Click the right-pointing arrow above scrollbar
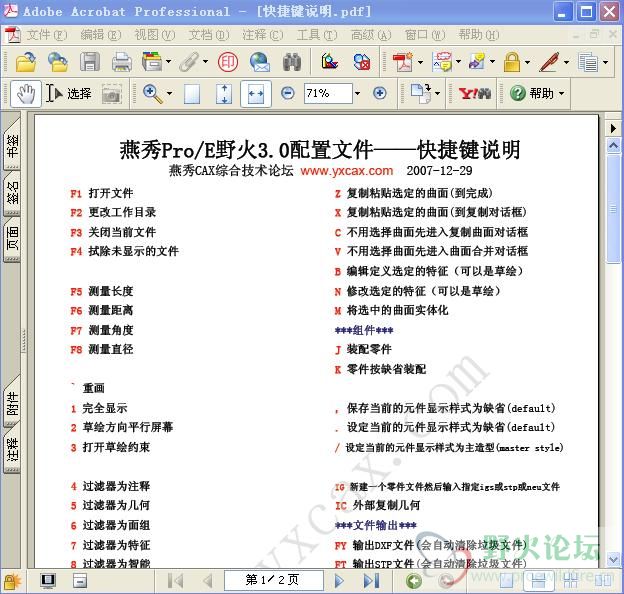The height and width of the screenshot is (594, 624). (613, 128)
